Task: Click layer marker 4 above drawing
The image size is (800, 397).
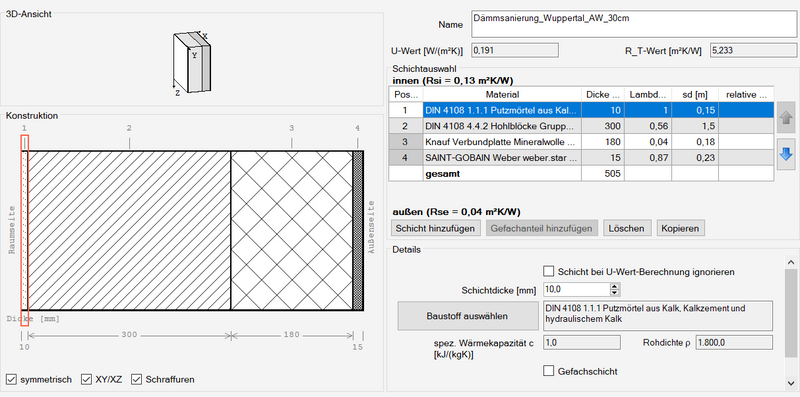Action: click(x=358, y=128)
